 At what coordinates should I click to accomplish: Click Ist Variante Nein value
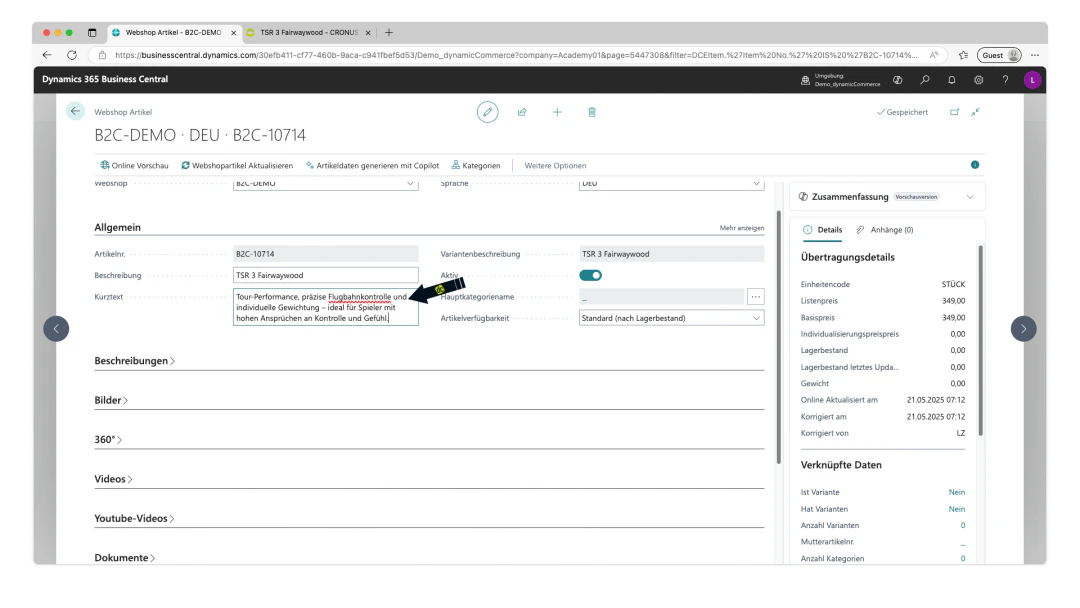[x=957, y=492]
